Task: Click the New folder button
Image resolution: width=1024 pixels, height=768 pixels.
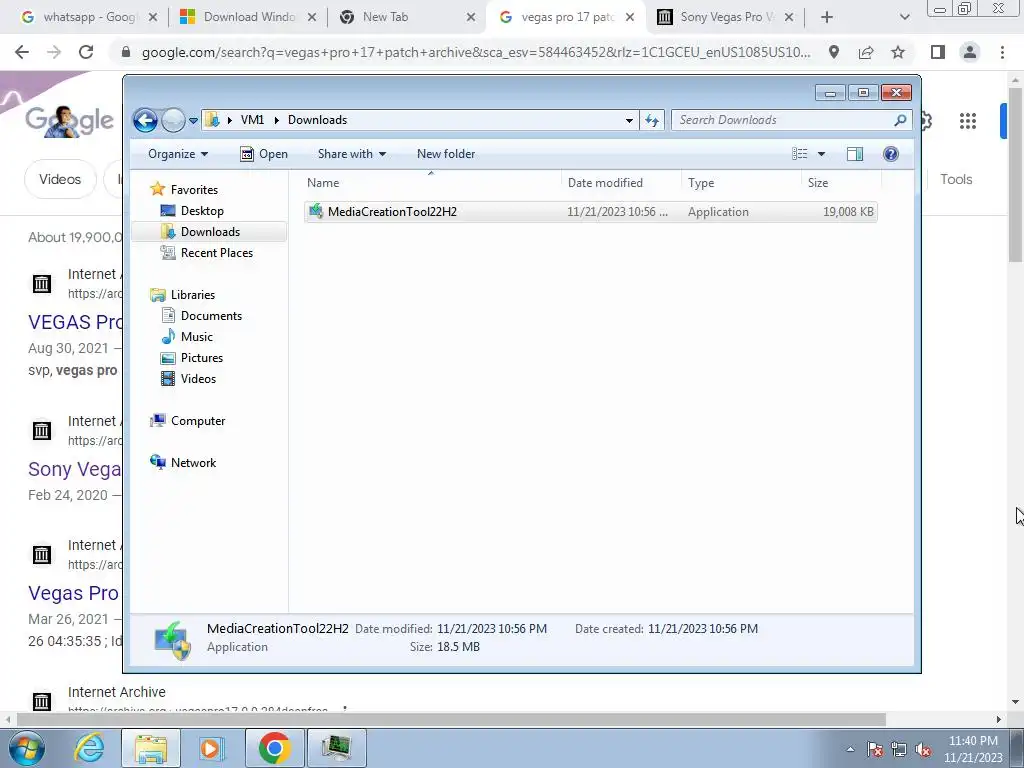Action: pos(446,154)
